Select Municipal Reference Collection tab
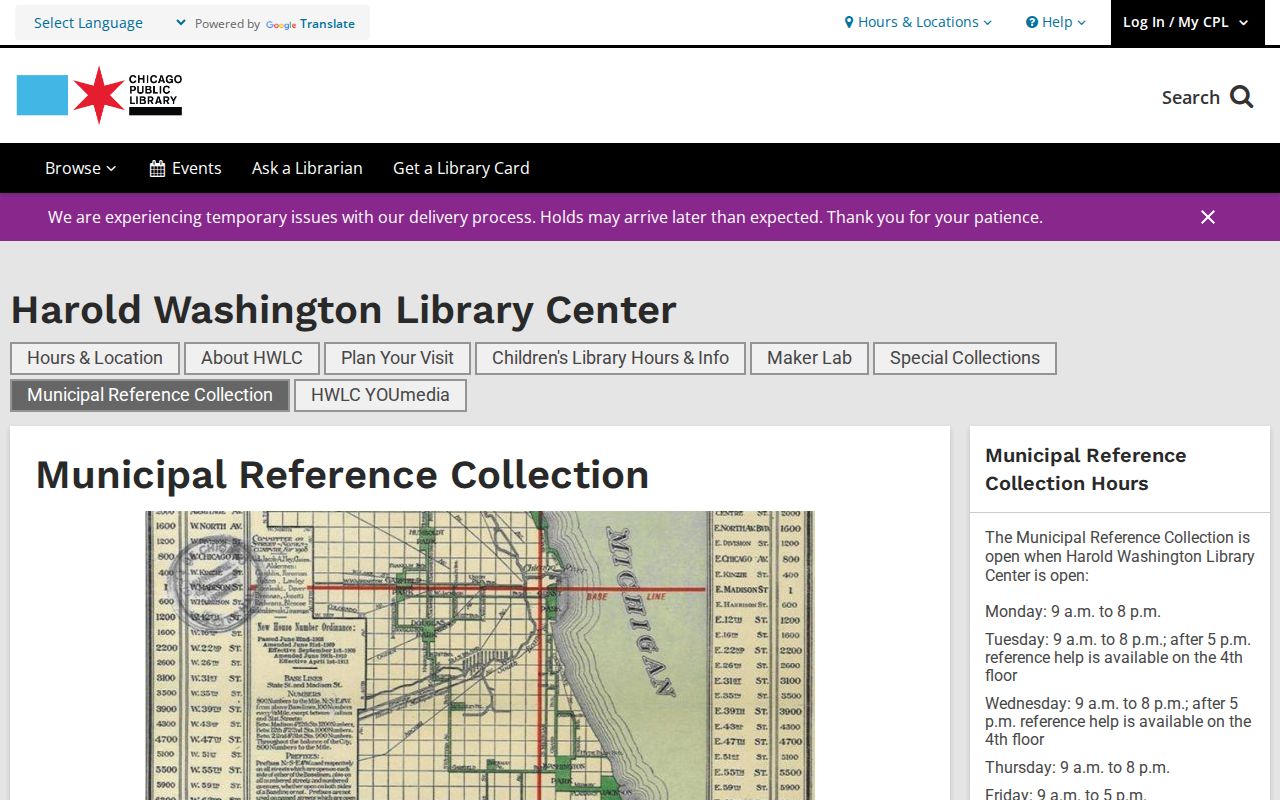 [x=150, y=395]
